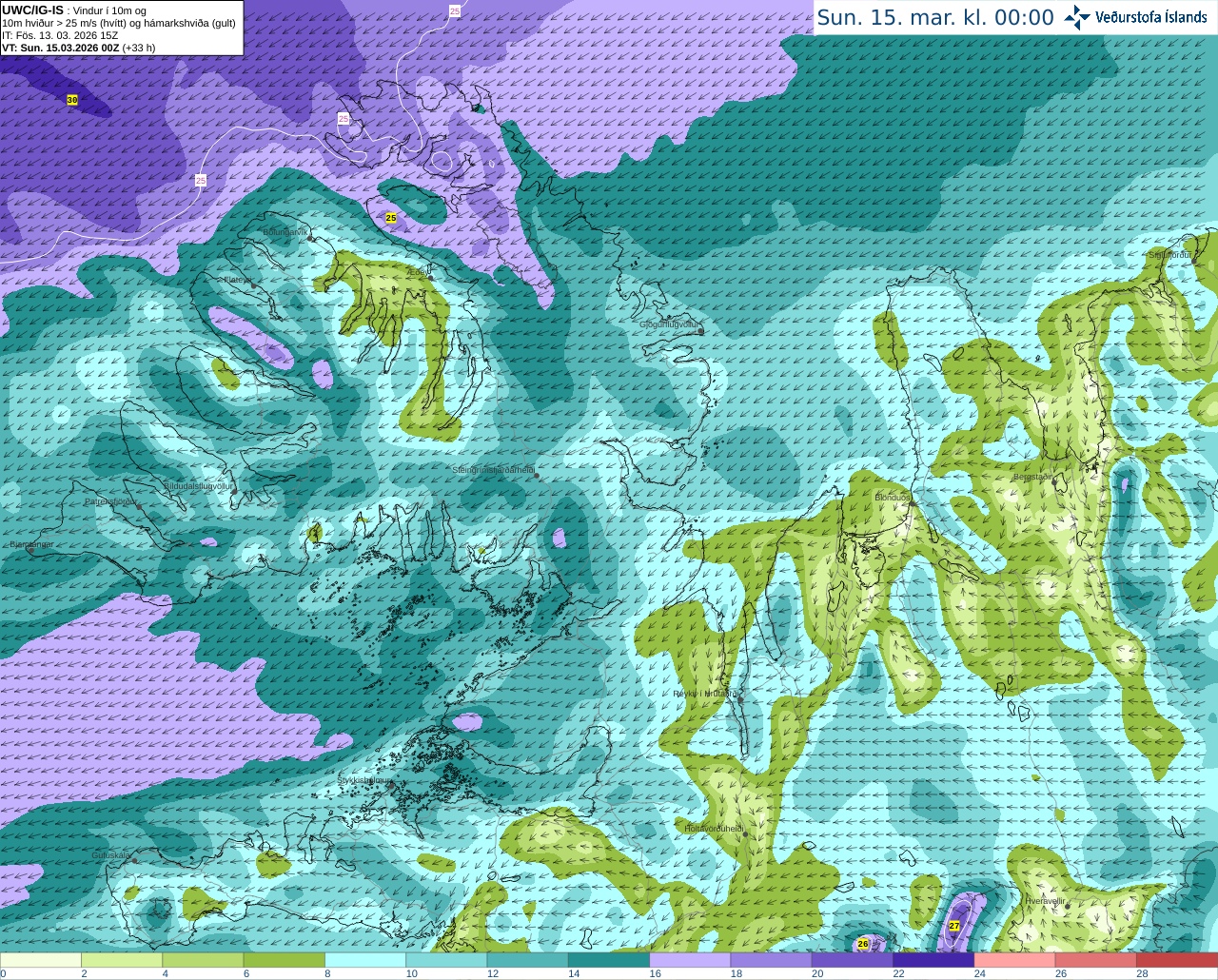Click the 'UWC/IG-IS' model title
This screenshot has height=980, width=1218.
pos(32,10)
